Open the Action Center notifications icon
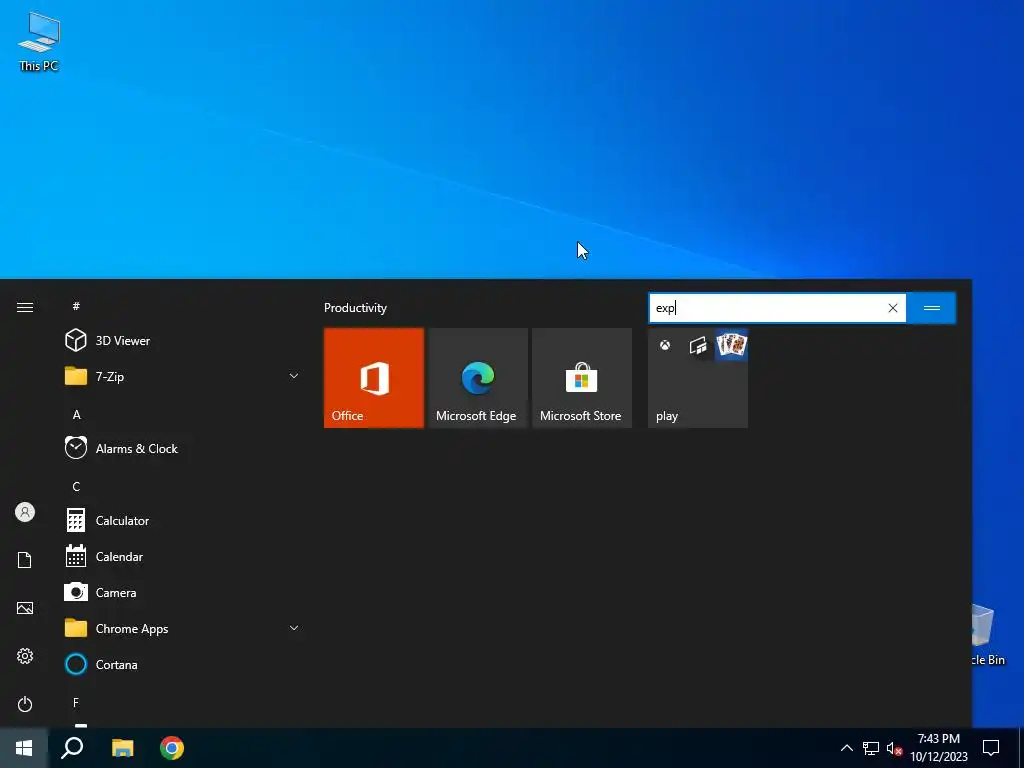This screenshot has width=1024, height=768. pyautogui.click(x=991, y=748)
